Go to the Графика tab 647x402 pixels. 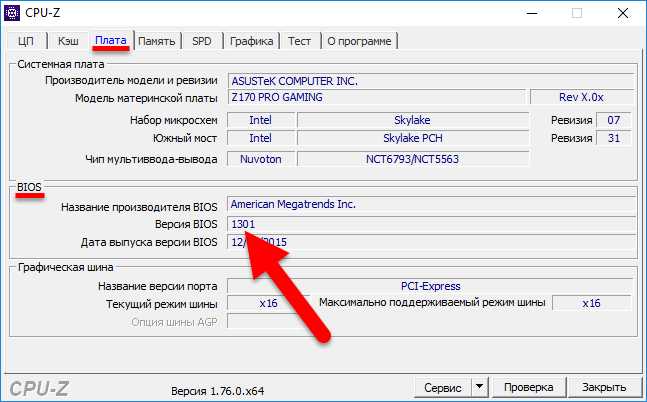pyautogui.click(x=251, y=41)
